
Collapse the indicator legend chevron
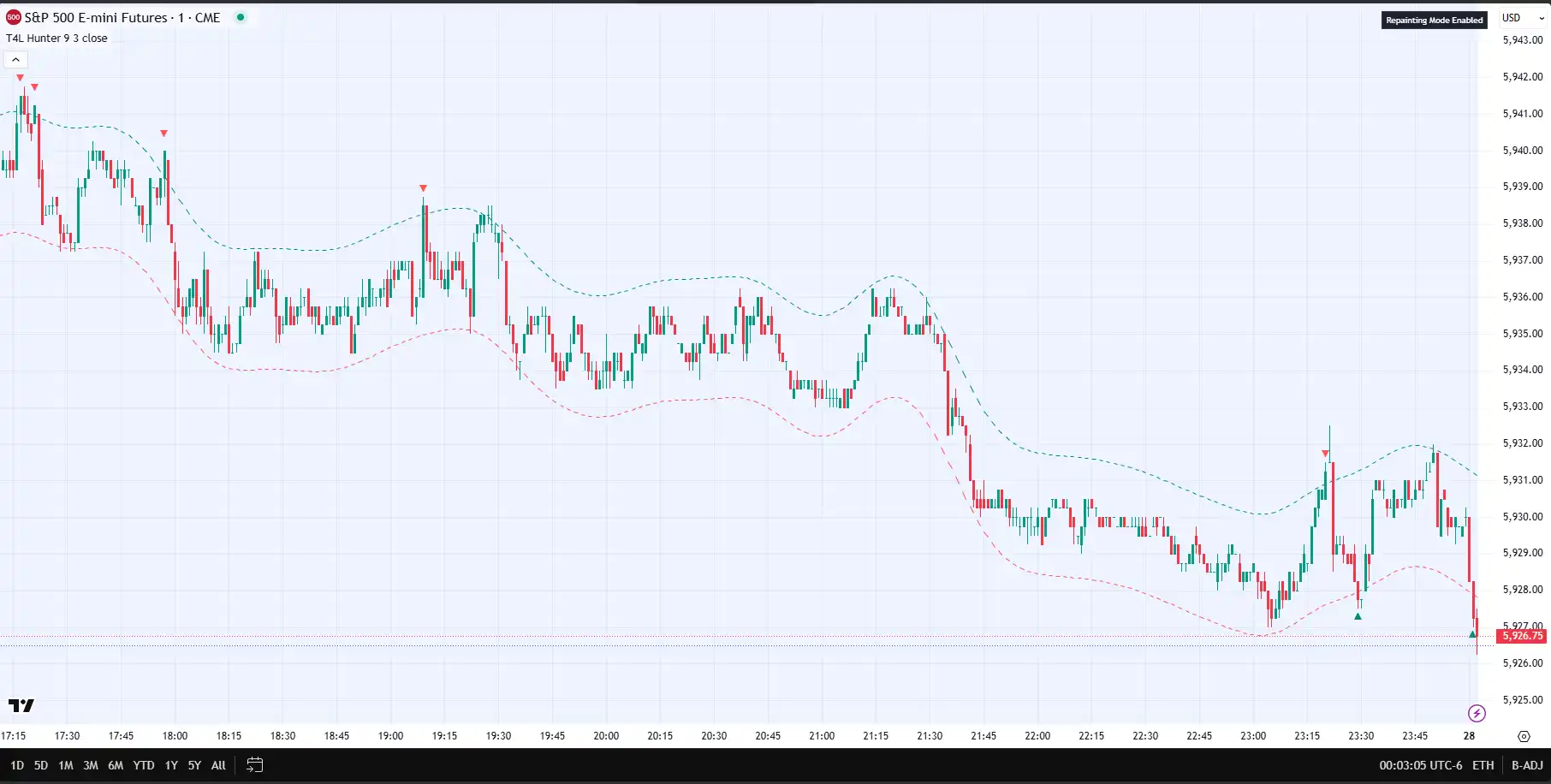click(x=15, y=60)
